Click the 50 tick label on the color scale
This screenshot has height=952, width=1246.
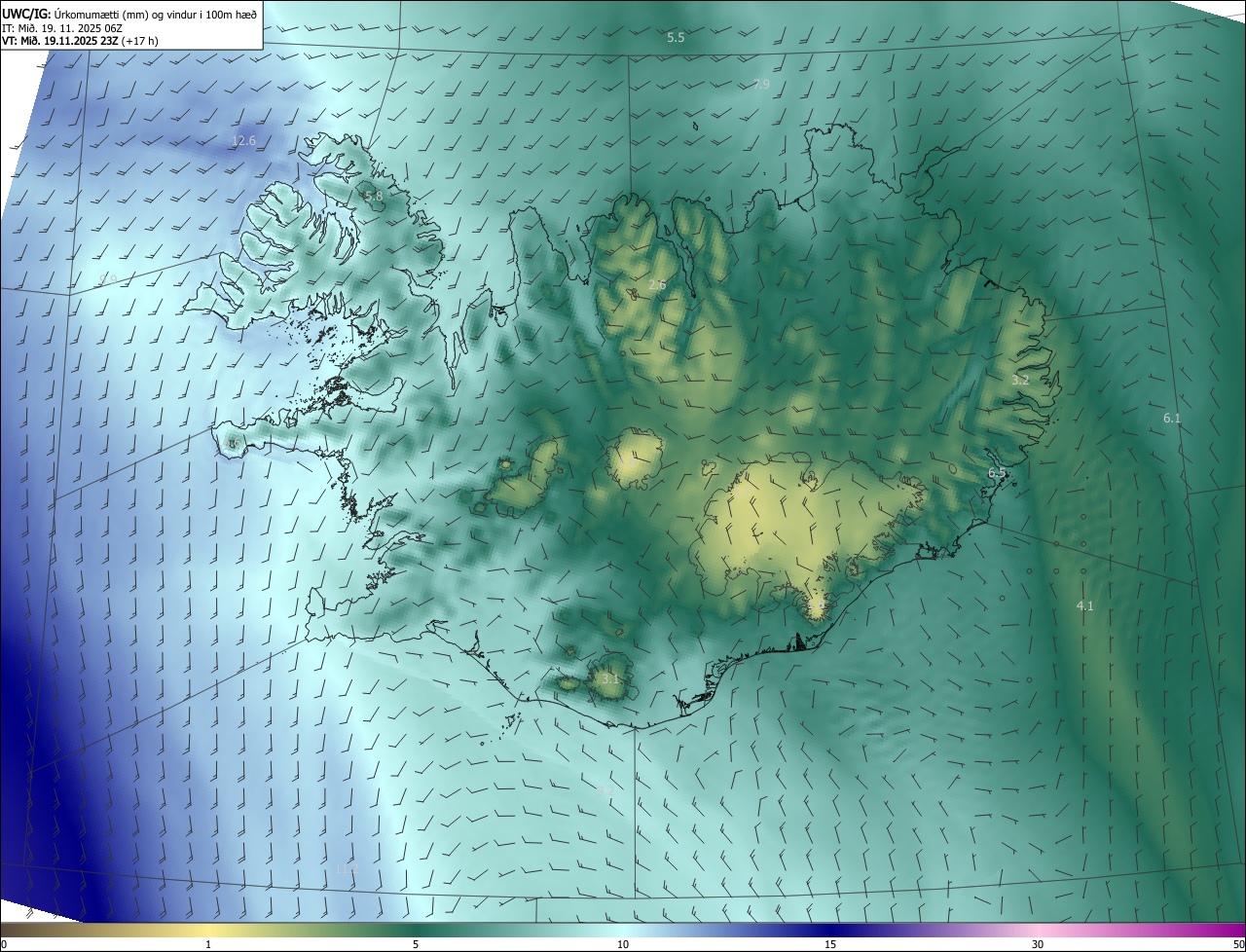click(x=1238, y=945)
